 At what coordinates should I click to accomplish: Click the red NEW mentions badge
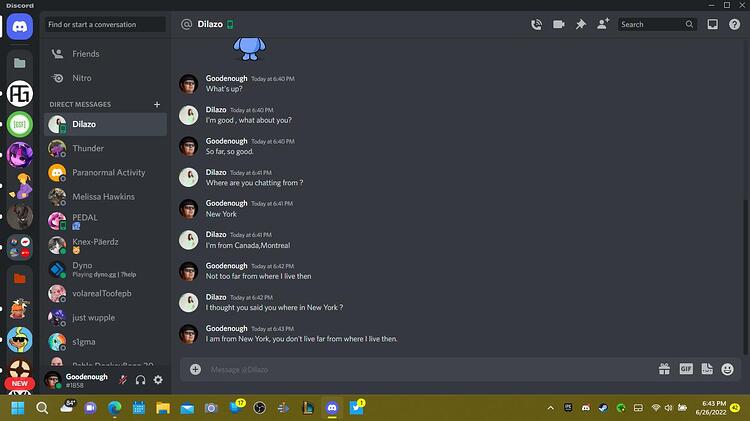pos(20,384)
